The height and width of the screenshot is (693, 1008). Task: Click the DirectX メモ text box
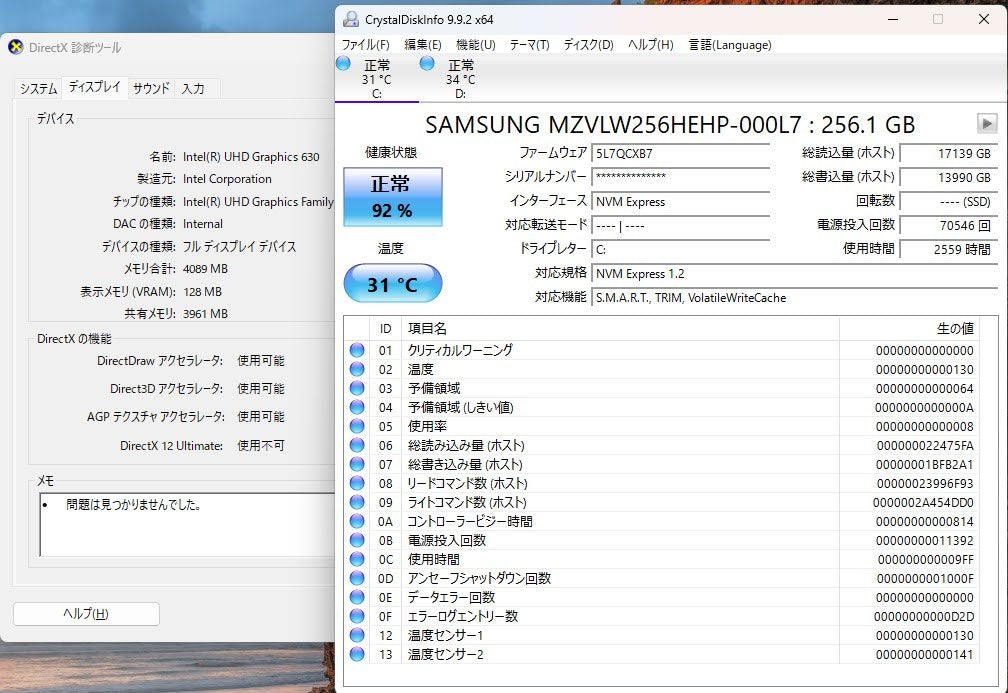[186, 525]
